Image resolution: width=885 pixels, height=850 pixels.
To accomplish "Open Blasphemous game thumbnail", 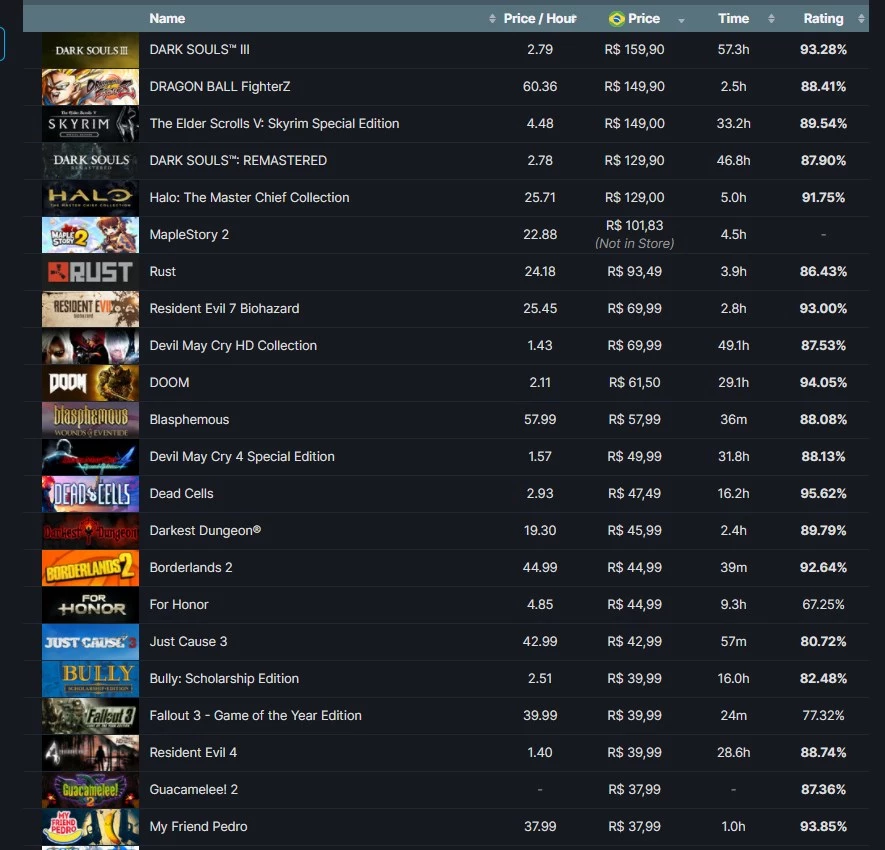I will pos(90,420).
